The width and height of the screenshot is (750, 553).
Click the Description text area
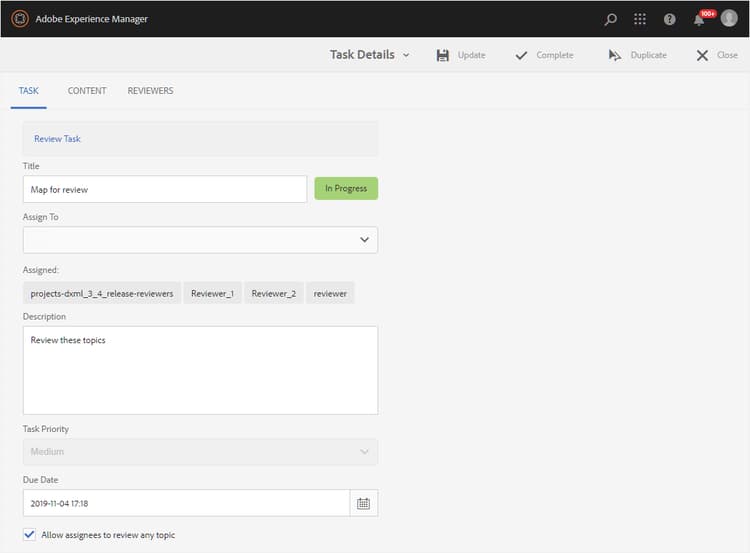(x=200, y=370)
